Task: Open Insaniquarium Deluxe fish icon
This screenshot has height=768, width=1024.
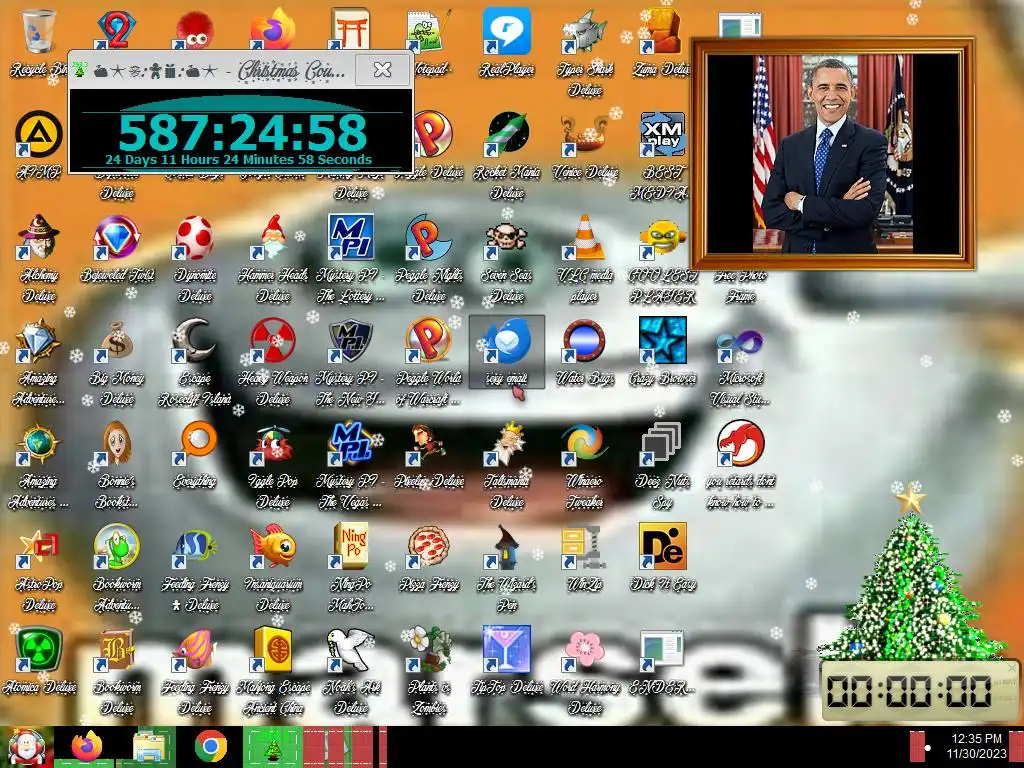Action: point(273,546)
